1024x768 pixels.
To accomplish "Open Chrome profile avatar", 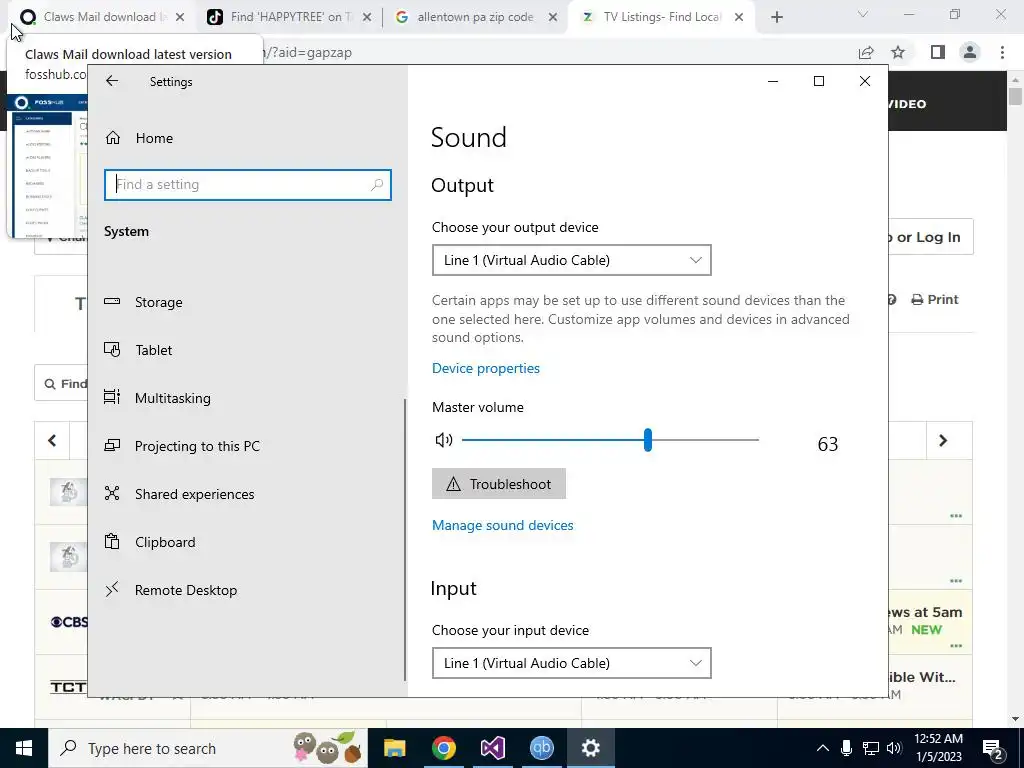I will 970,52.
